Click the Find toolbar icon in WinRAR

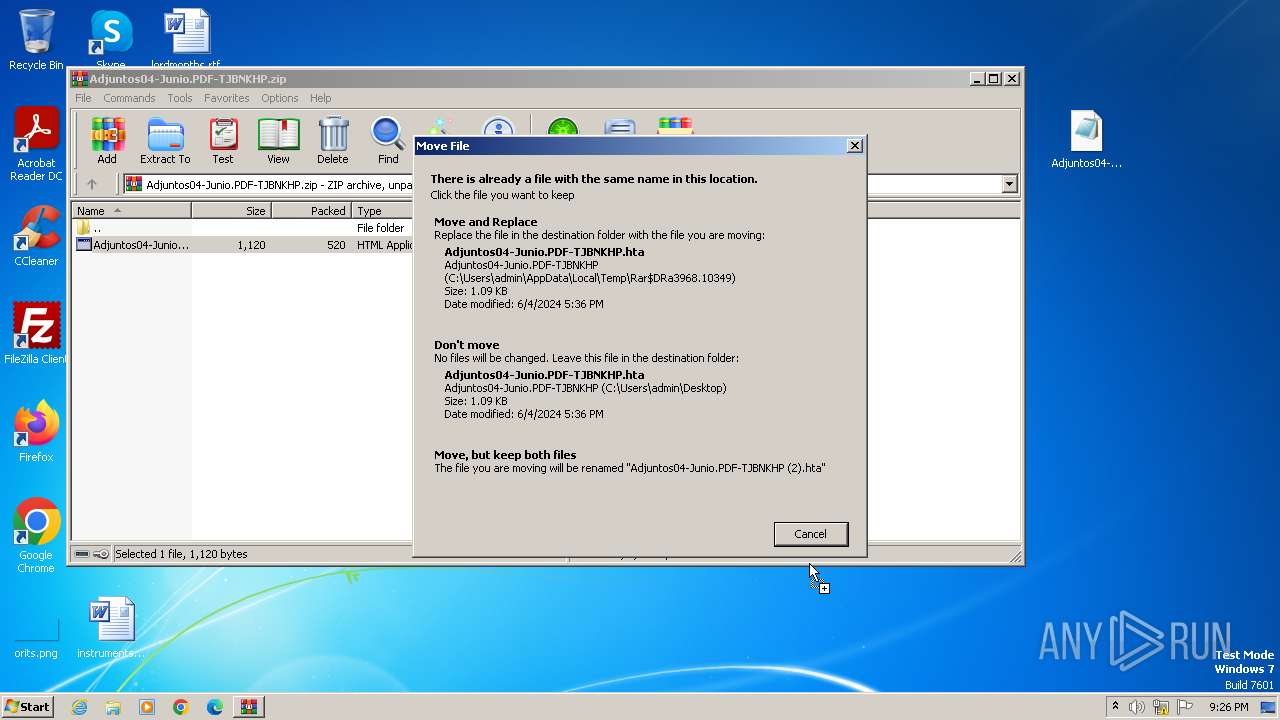pos(388,141)
